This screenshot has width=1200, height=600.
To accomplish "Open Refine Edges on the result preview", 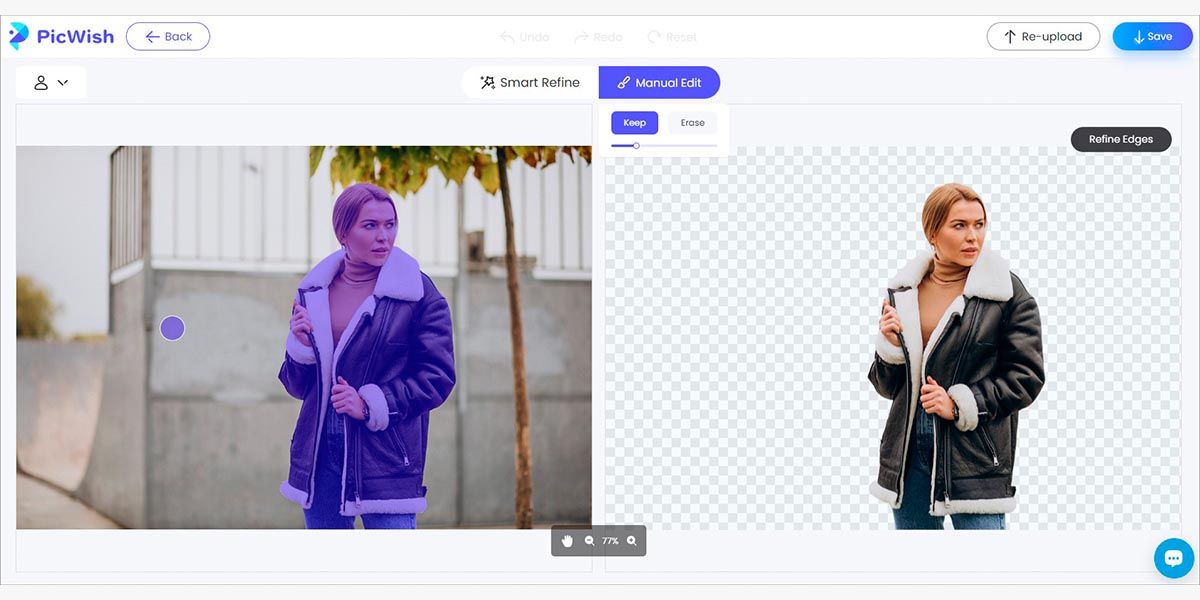I will [x=1120, y=139].
